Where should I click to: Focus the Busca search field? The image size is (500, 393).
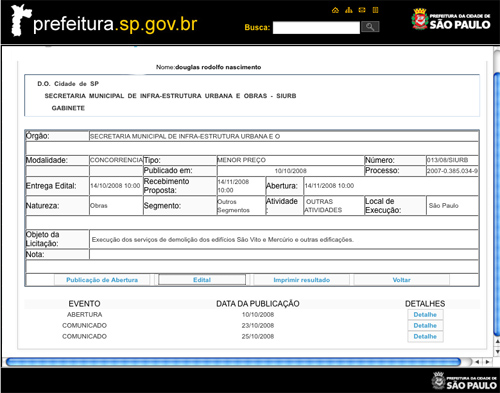coord(316,27)
